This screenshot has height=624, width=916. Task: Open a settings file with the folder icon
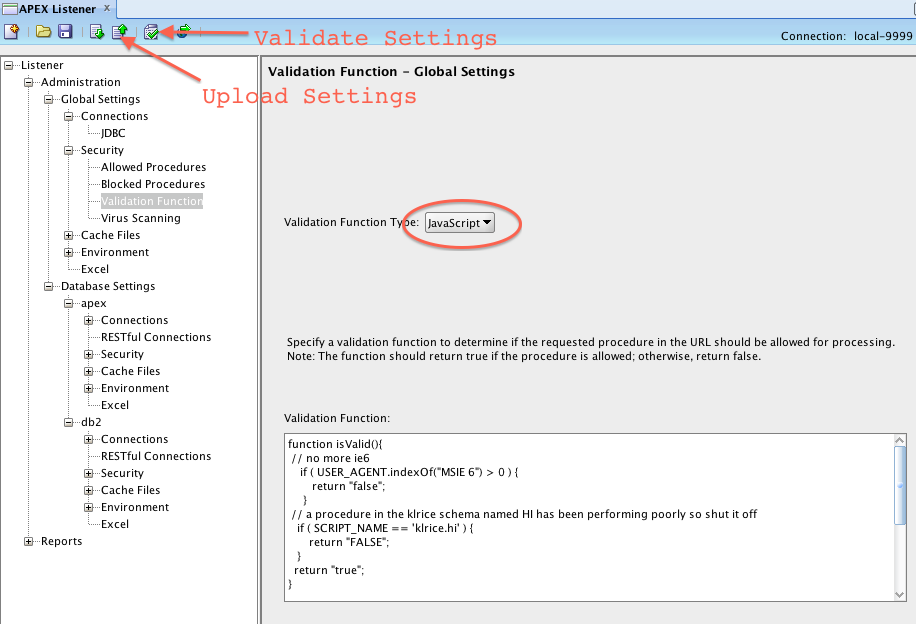[43, 32]
